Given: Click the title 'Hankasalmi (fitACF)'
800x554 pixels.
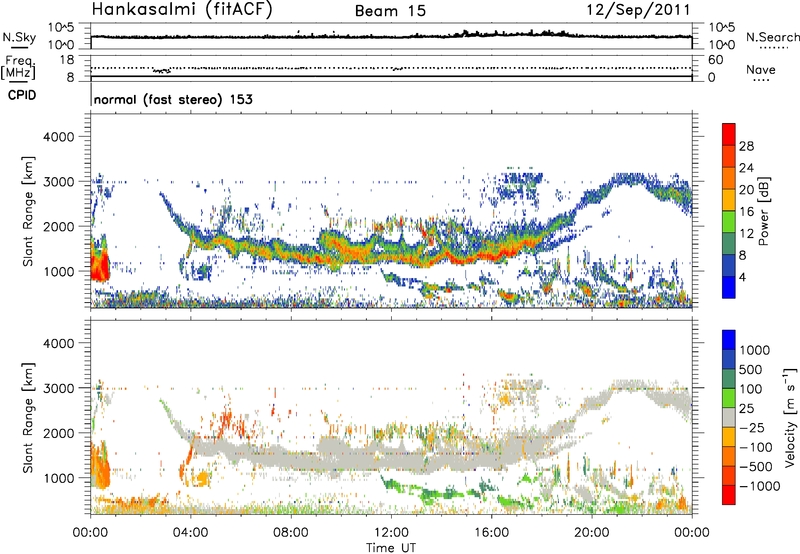Looking at the screenshot, I should click(182, 10).
